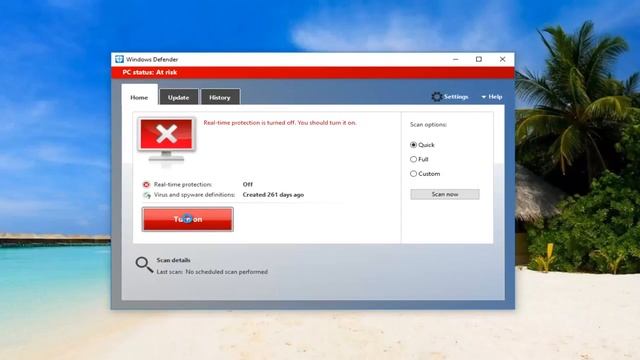Click 'Virus and spyware definitions:' label
This screenshot has width=640, height=360.
pos(194,195)
